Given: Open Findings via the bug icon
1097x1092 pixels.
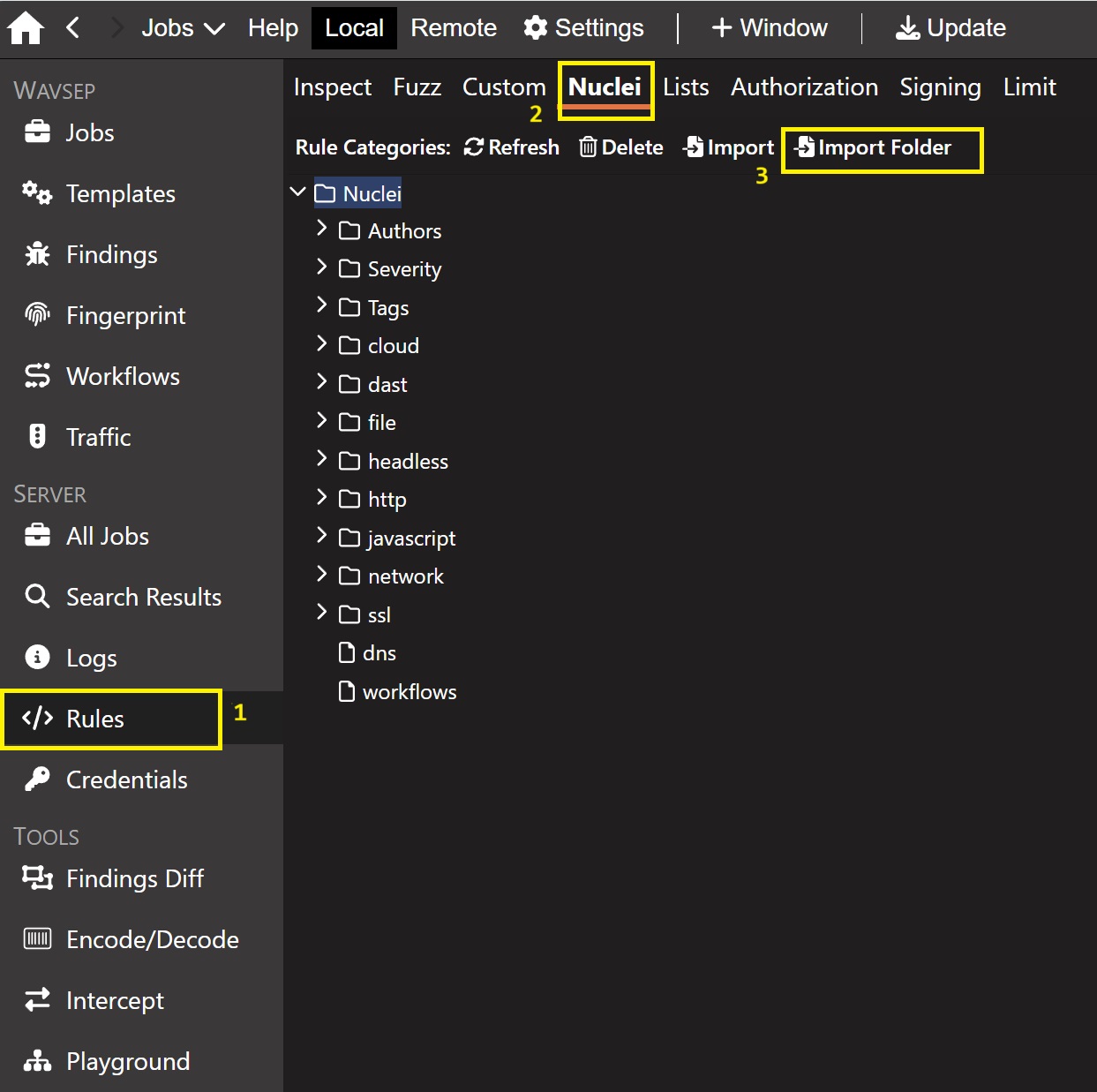Looking at the screenshot, I should pos(38,254).
